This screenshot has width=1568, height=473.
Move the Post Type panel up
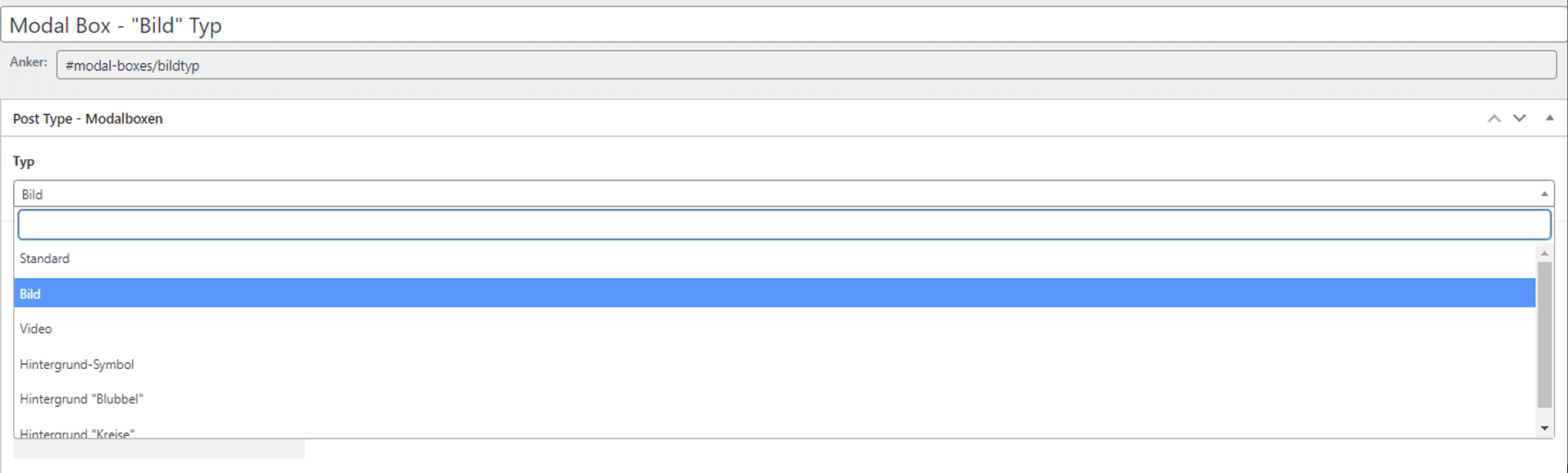pyautogui.click(x=1494, y=119)
